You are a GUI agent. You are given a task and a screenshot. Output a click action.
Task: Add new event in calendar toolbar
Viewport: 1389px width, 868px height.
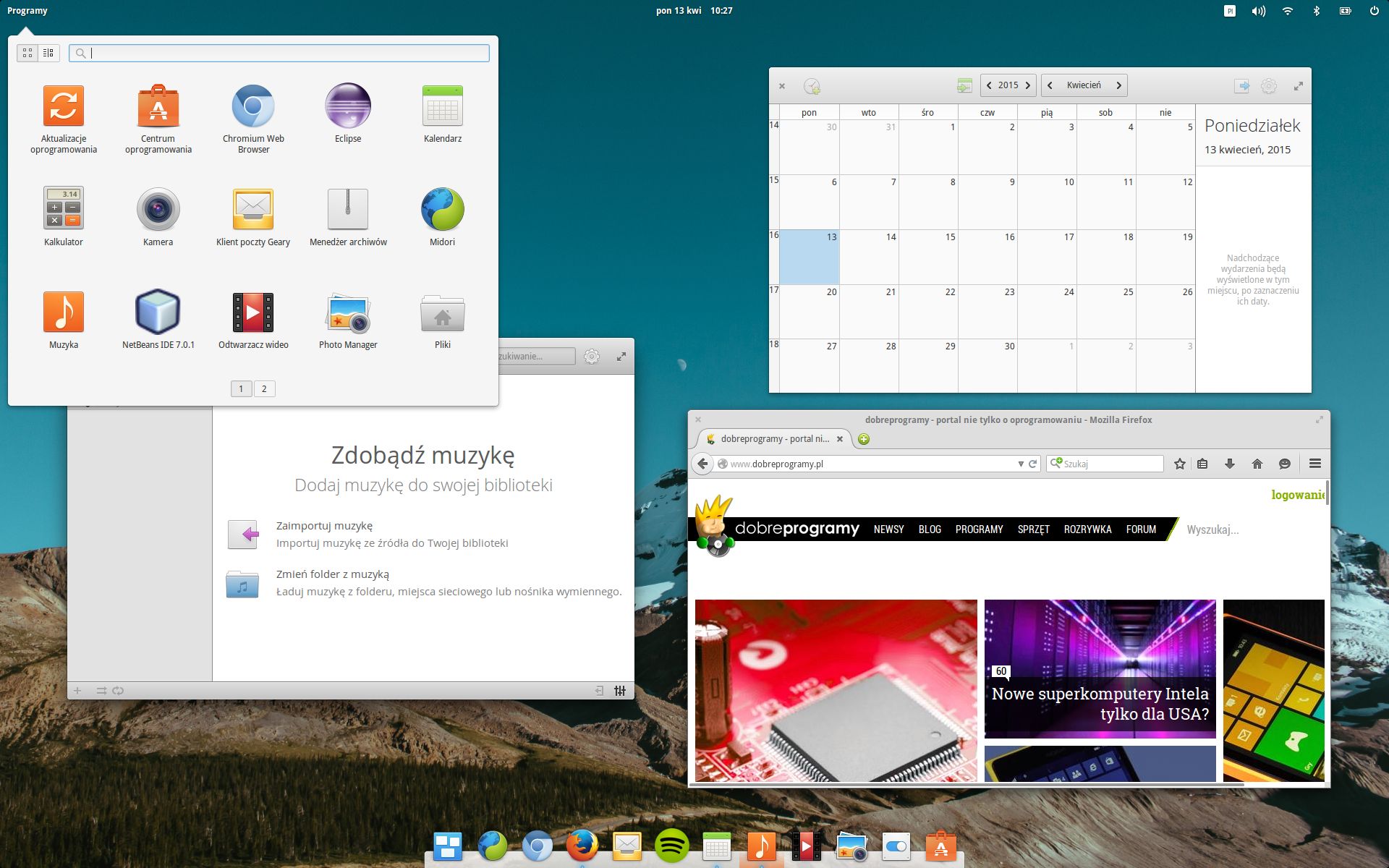[812, 86]
